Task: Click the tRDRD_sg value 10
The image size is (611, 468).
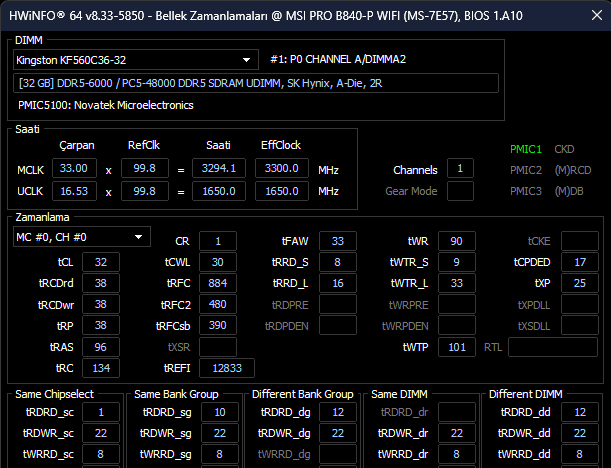Action: point(220,412)
